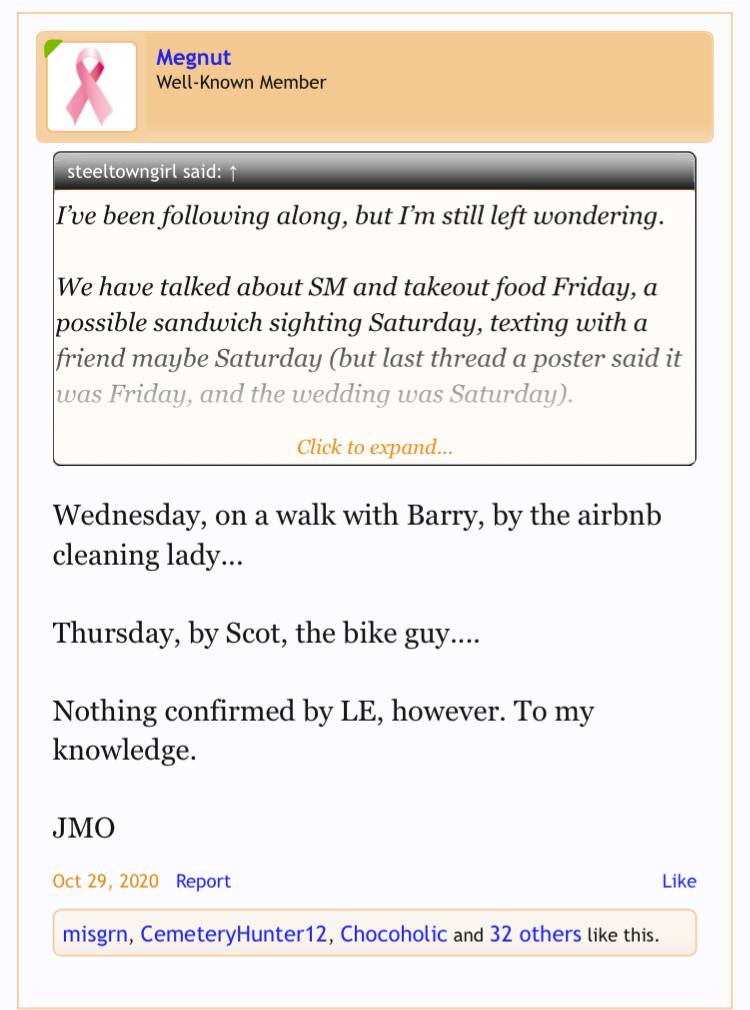Click the "Nothing confirmed by LE" paragraph
Screen dimensions: 750x1010
(323, 730)
